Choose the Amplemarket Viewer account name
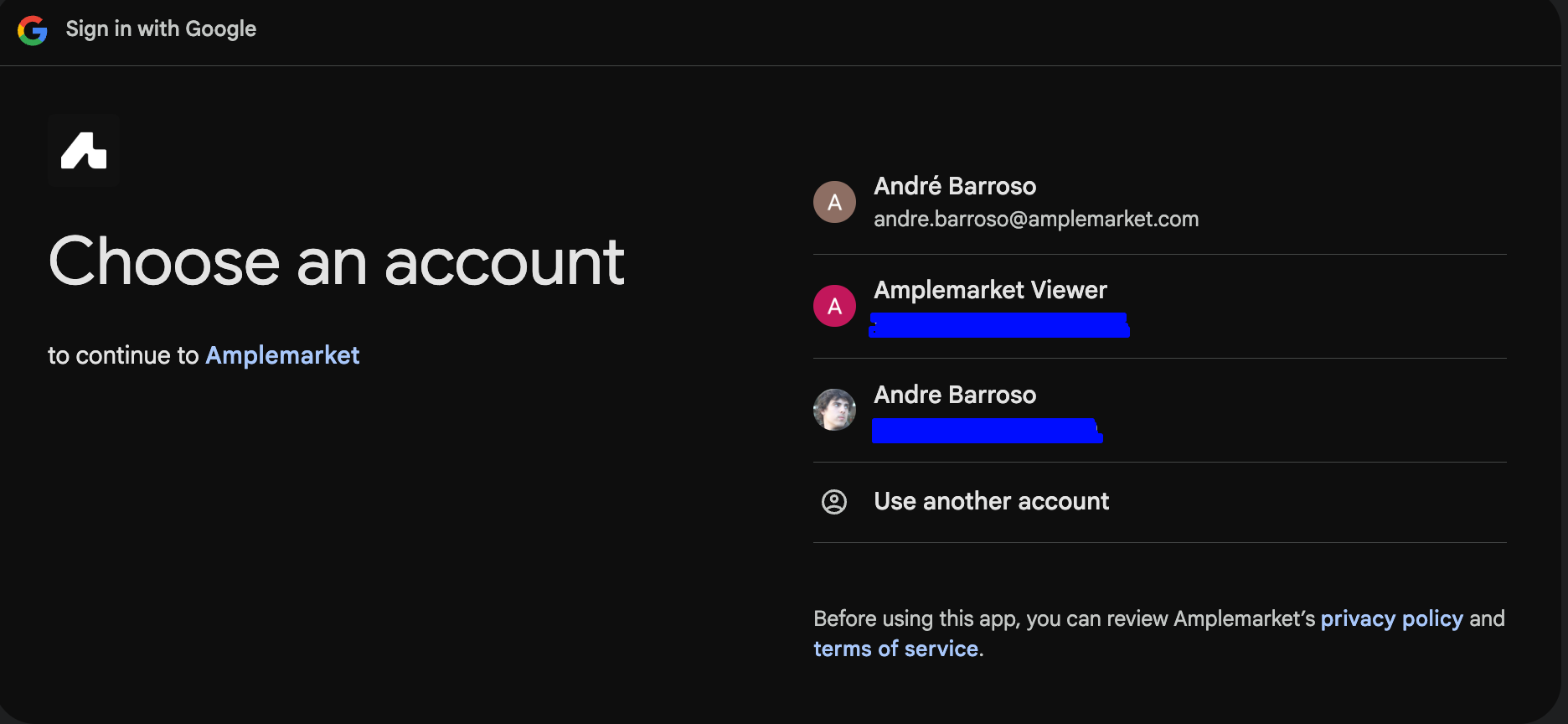 point(990,290)
